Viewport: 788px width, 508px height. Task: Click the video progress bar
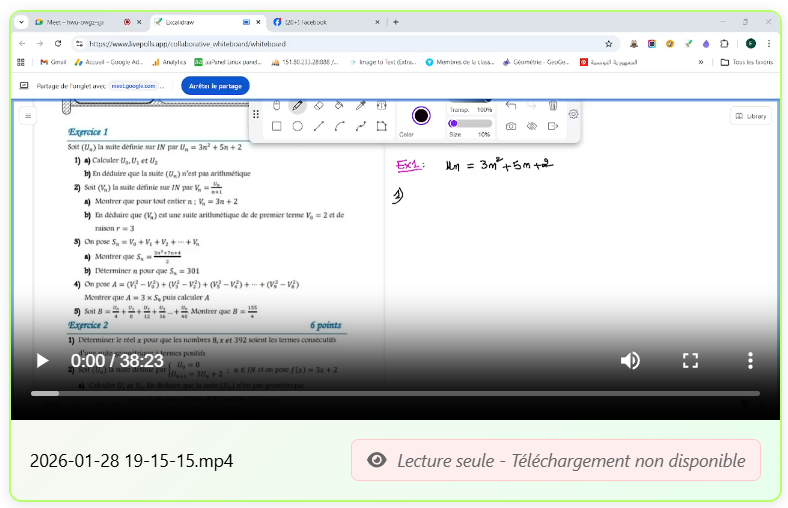coord(395,393)
